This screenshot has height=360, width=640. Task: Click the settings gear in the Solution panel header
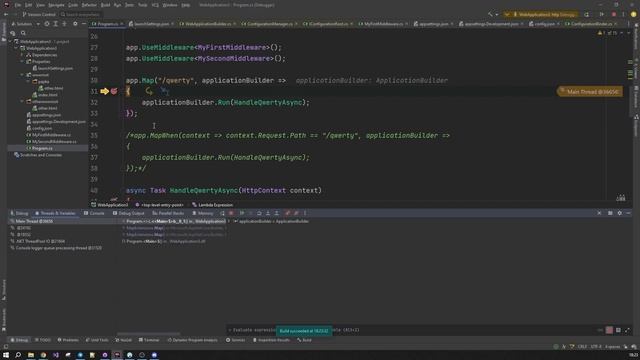click(x=75, y=24)
